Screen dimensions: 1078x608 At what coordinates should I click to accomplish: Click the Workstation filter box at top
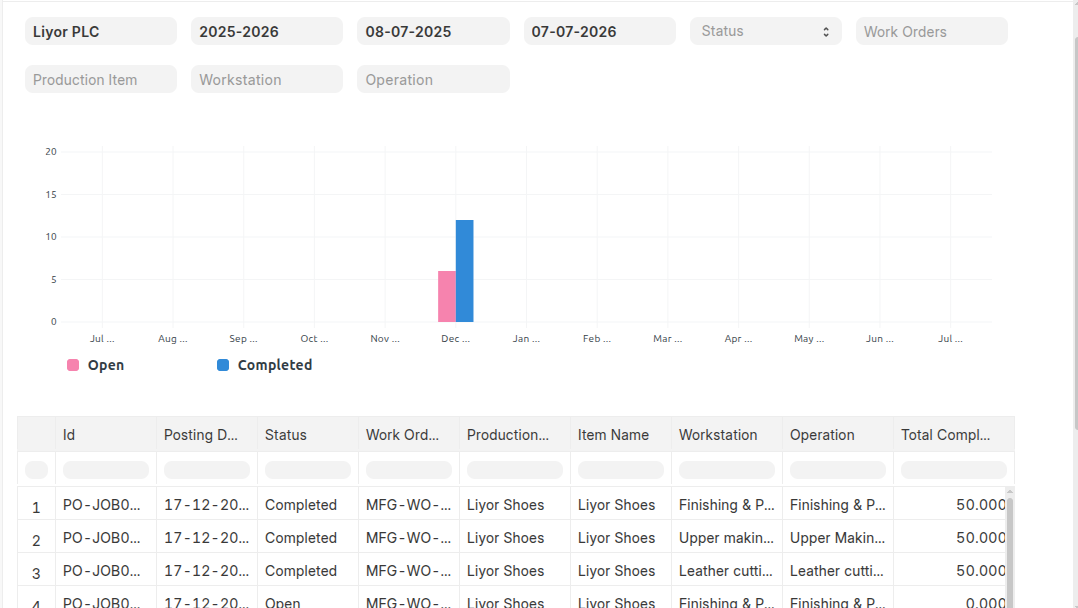(267, 79)
